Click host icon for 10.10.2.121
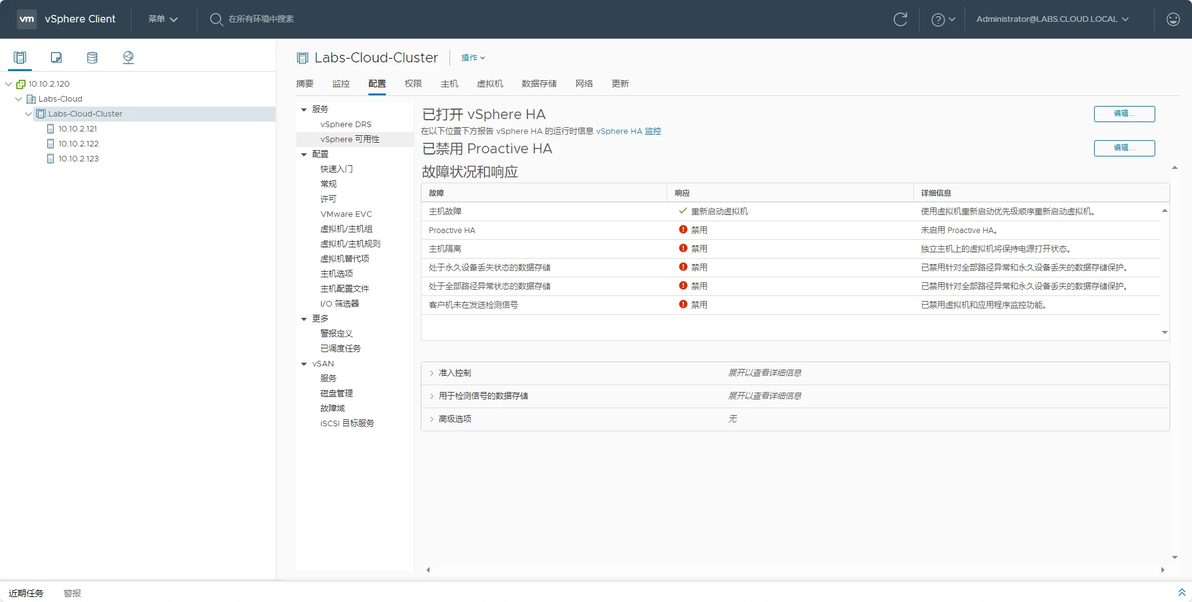 (51, 129)
